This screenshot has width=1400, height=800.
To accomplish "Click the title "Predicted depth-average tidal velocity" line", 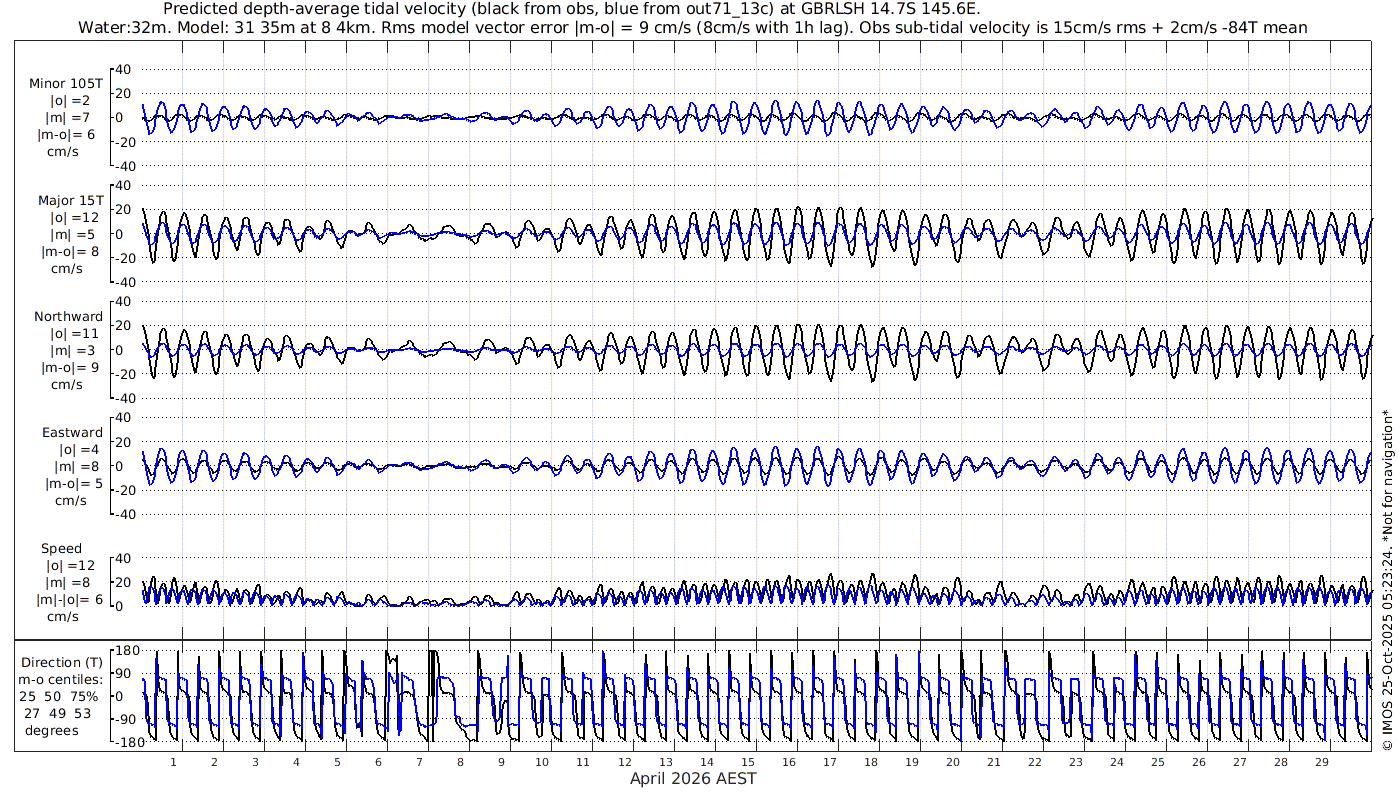I will [571, 9].
